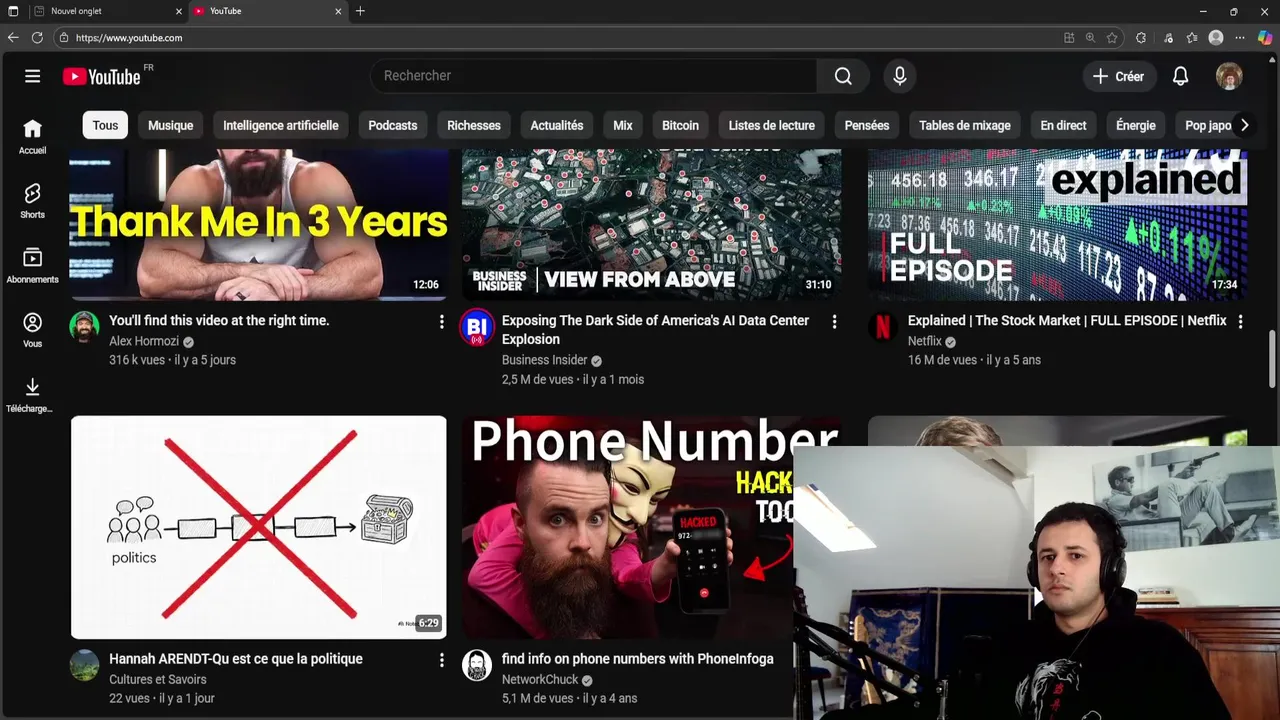
Task: Open Alex Hormozi channel name link
Action: [x=144, y=341]
